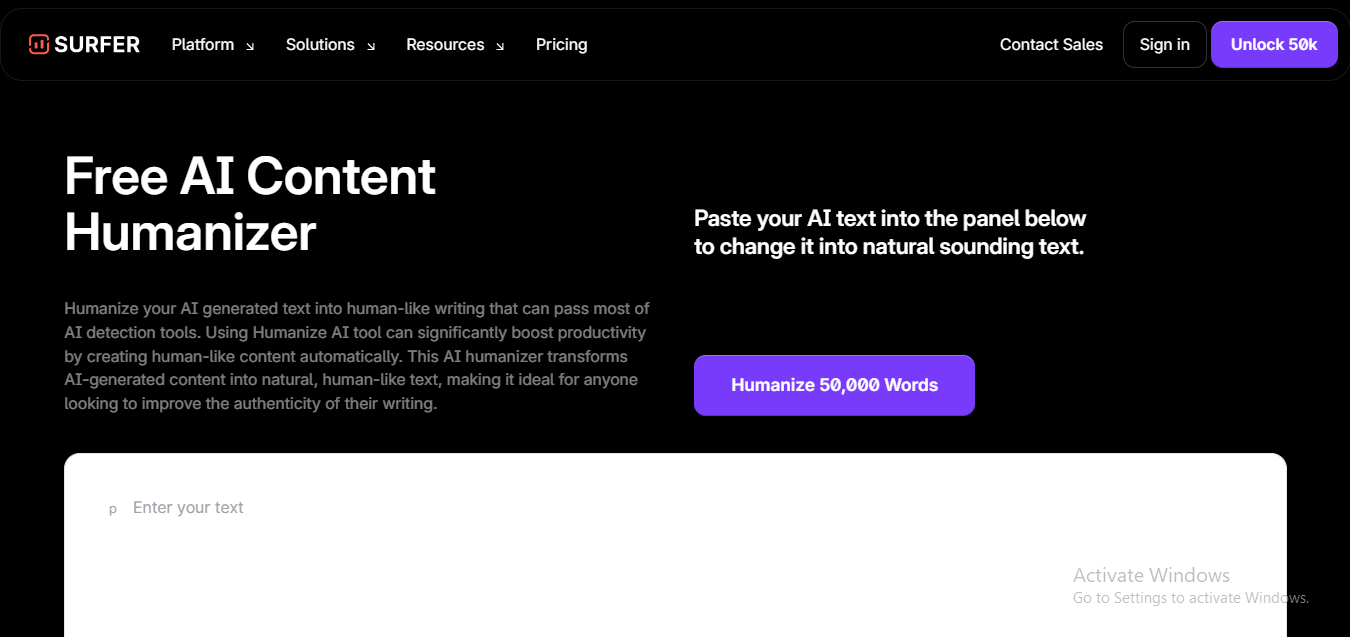Click the Free AI Content Humanizer heading

coord(250,204)
